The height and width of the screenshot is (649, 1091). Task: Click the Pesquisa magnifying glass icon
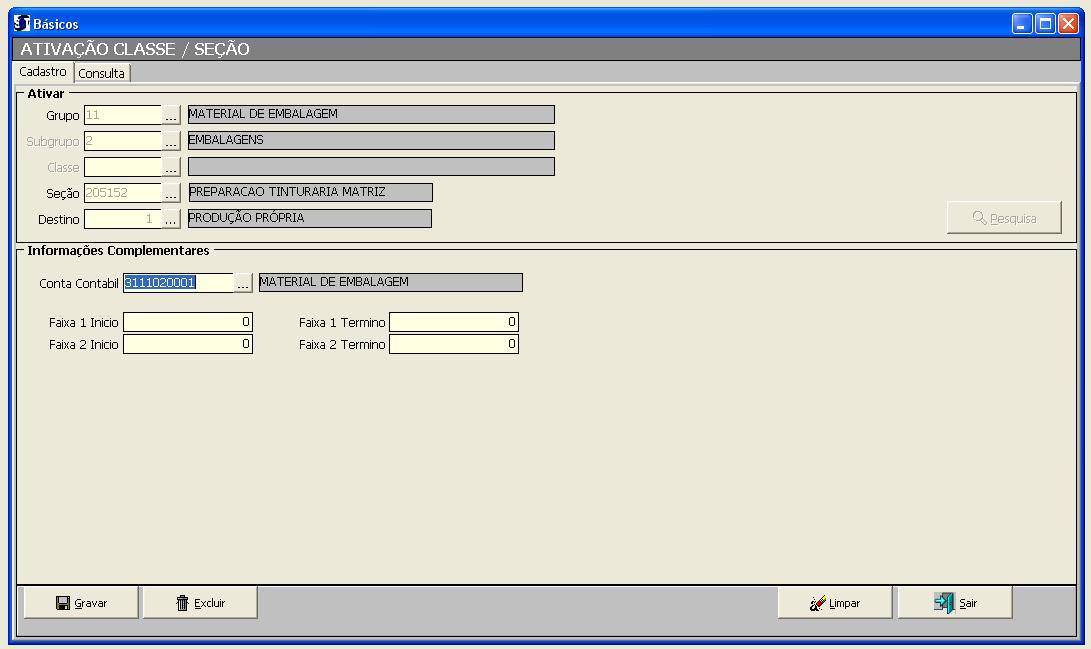pos(979,218)
